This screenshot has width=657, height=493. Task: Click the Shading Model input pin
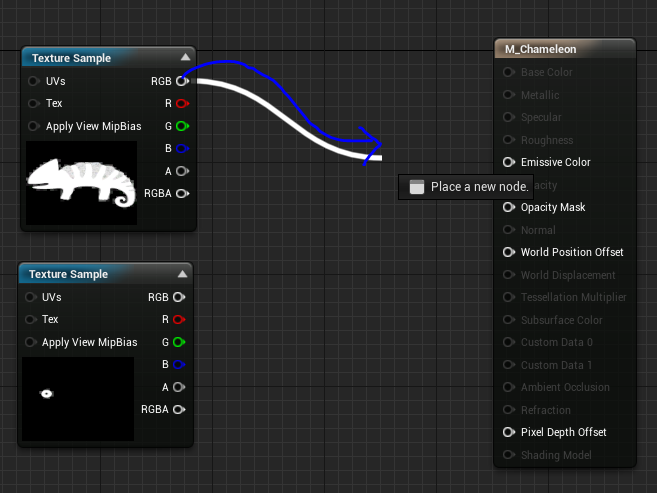pos(509,455)
